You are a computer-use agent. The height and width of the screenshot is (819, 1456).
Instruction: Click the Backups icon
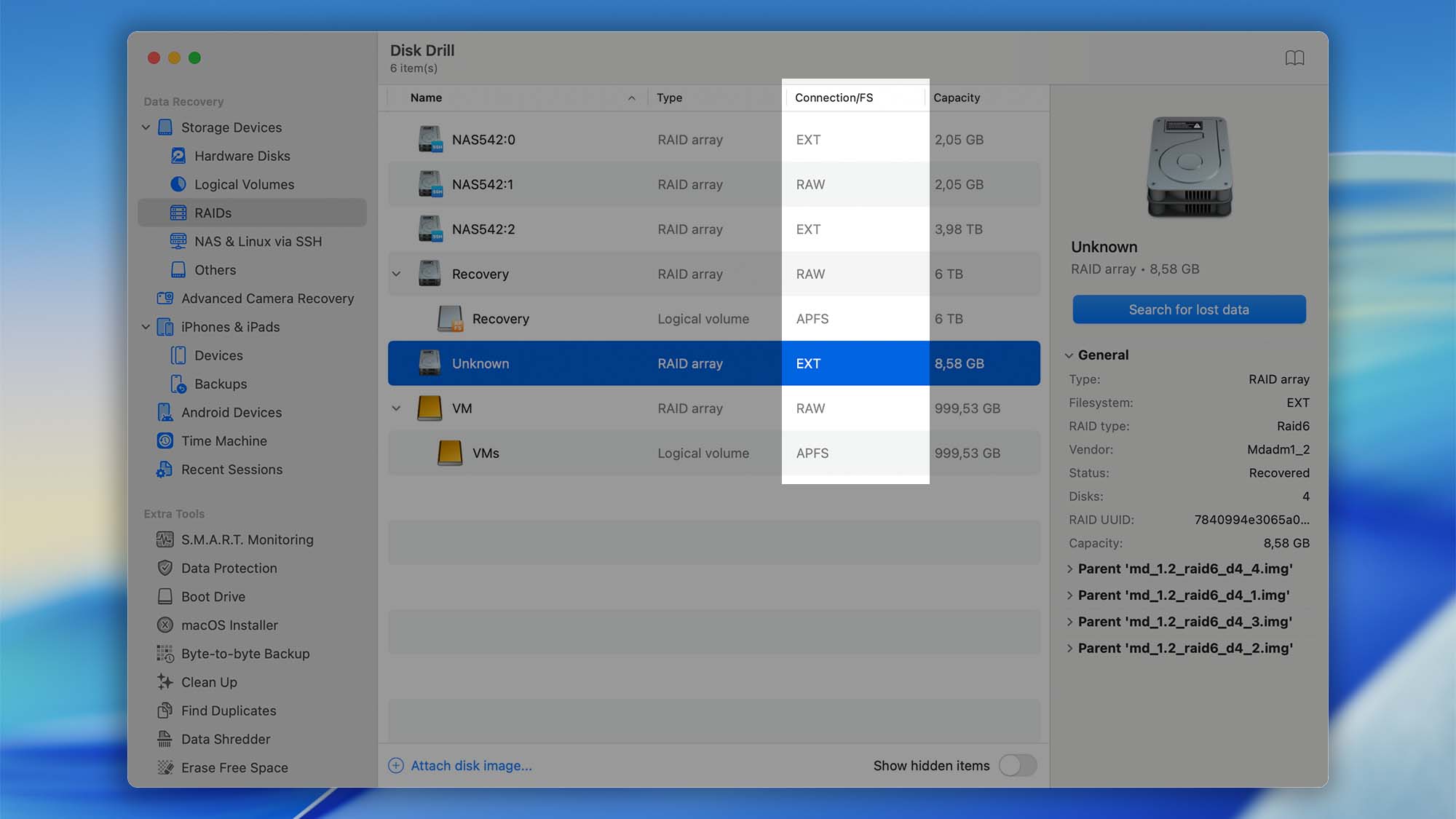(178, 384)
